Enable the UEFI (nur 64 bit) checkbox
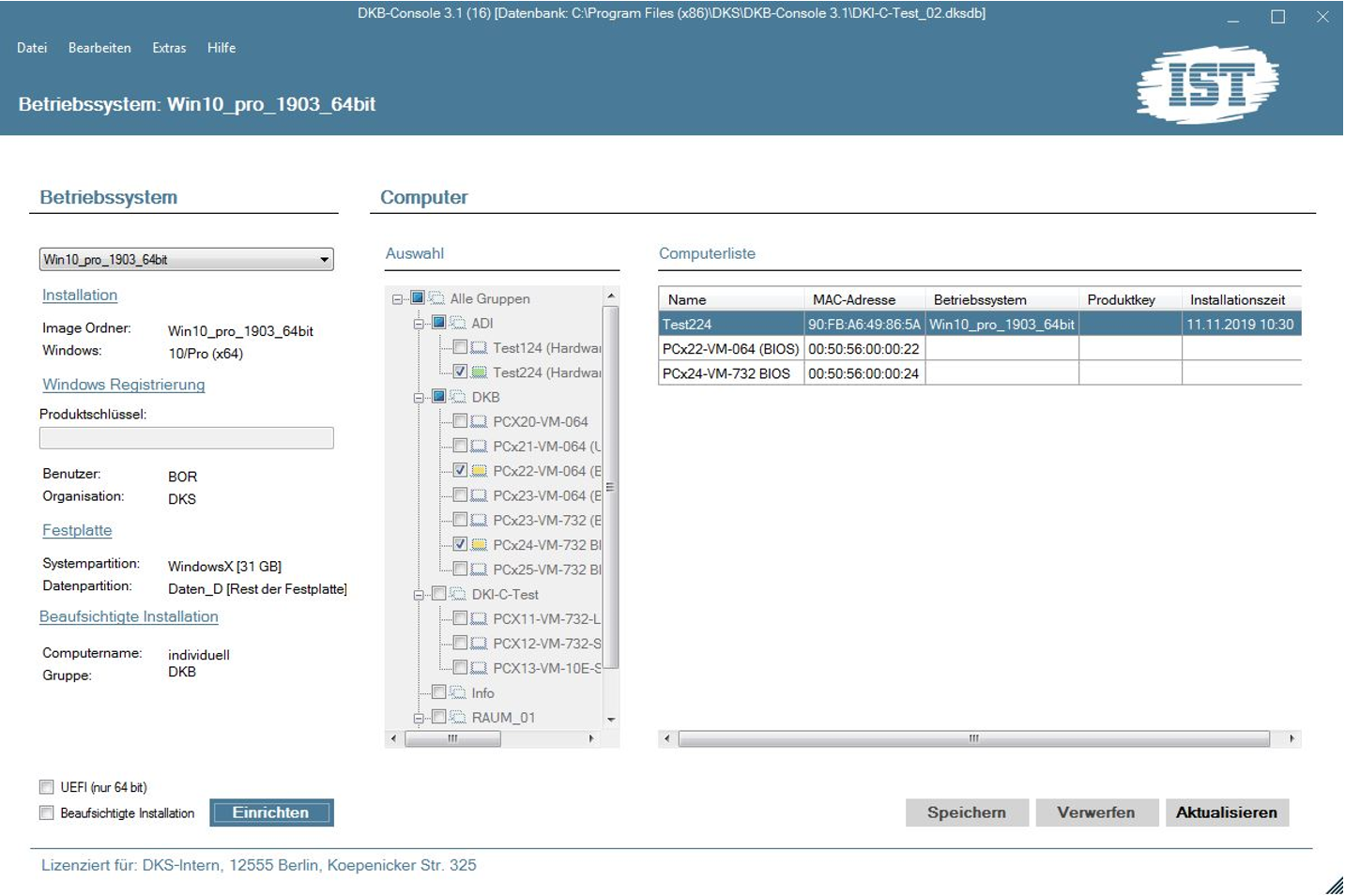The width and height of the screenshot is (1345, 896). 47,787
